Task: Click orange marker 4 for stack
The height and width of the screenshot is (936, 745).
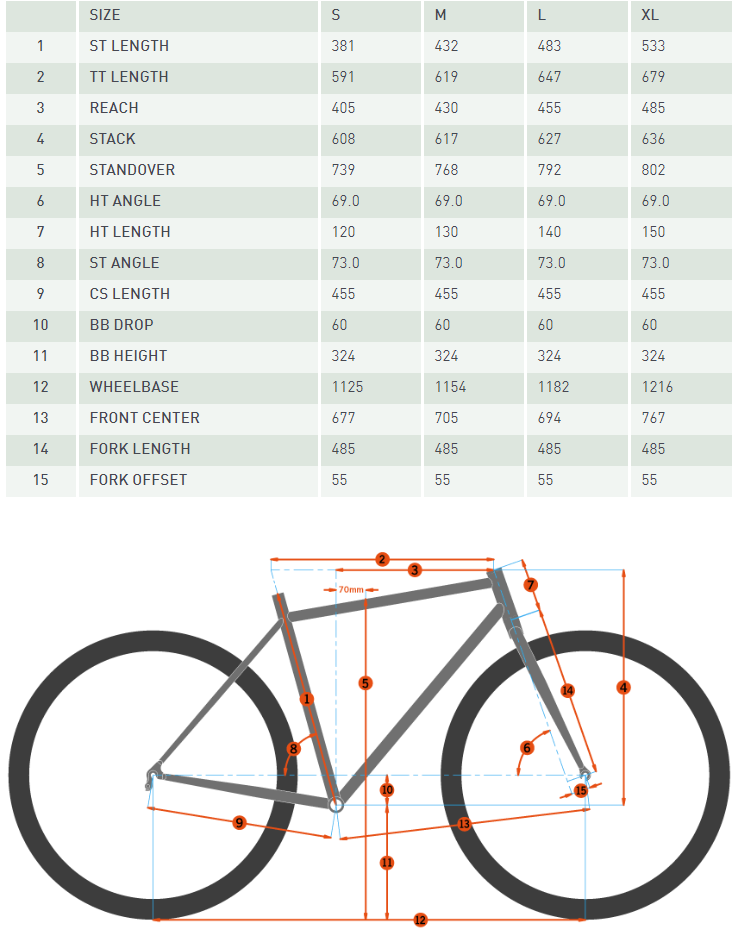Action: pos(624,687)
